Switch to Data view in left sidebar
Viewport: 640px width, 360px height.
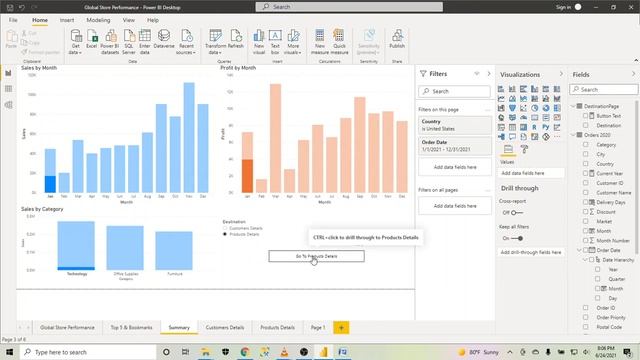pyautogui.click(x=8, y=89)
